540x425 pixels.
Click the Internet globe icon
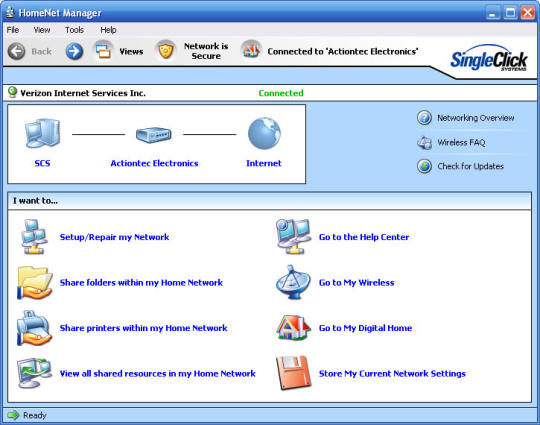264,134
